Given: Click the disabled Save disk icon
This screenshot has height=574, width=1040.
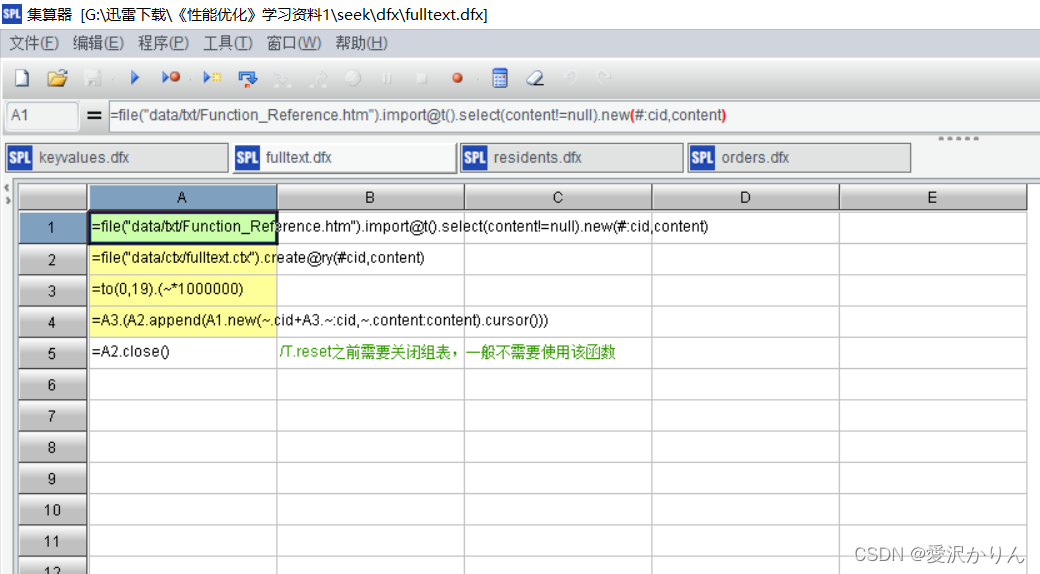Looking at the screenshot, I should tap(92, 78).
